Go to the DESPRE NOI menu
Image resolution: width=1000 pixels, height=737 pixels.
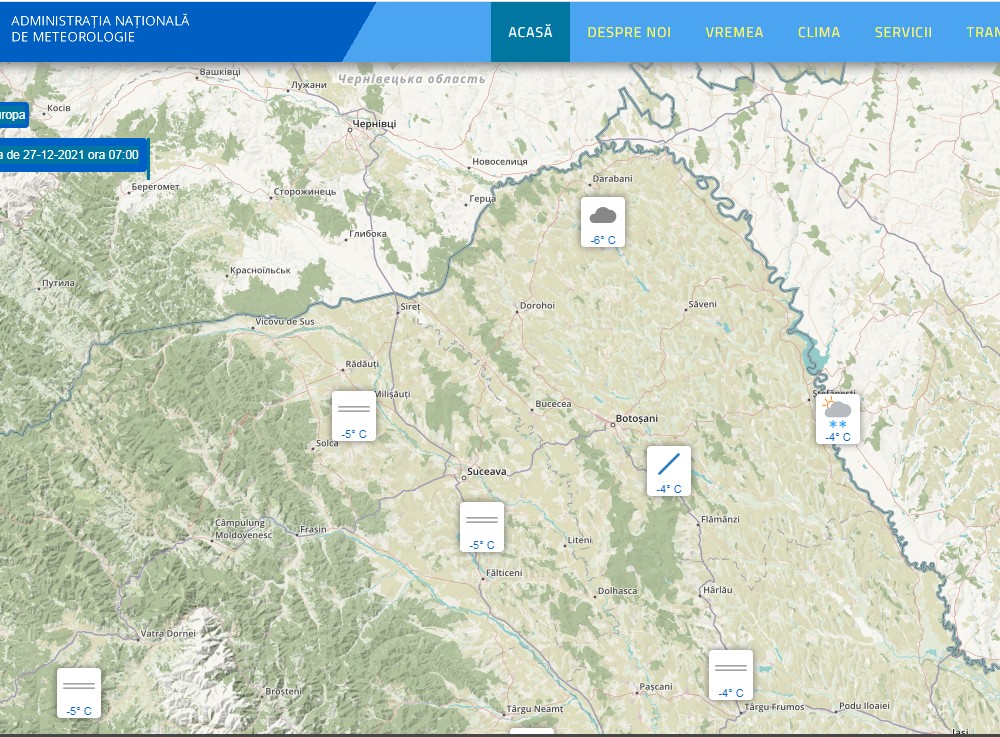(629, 32)
